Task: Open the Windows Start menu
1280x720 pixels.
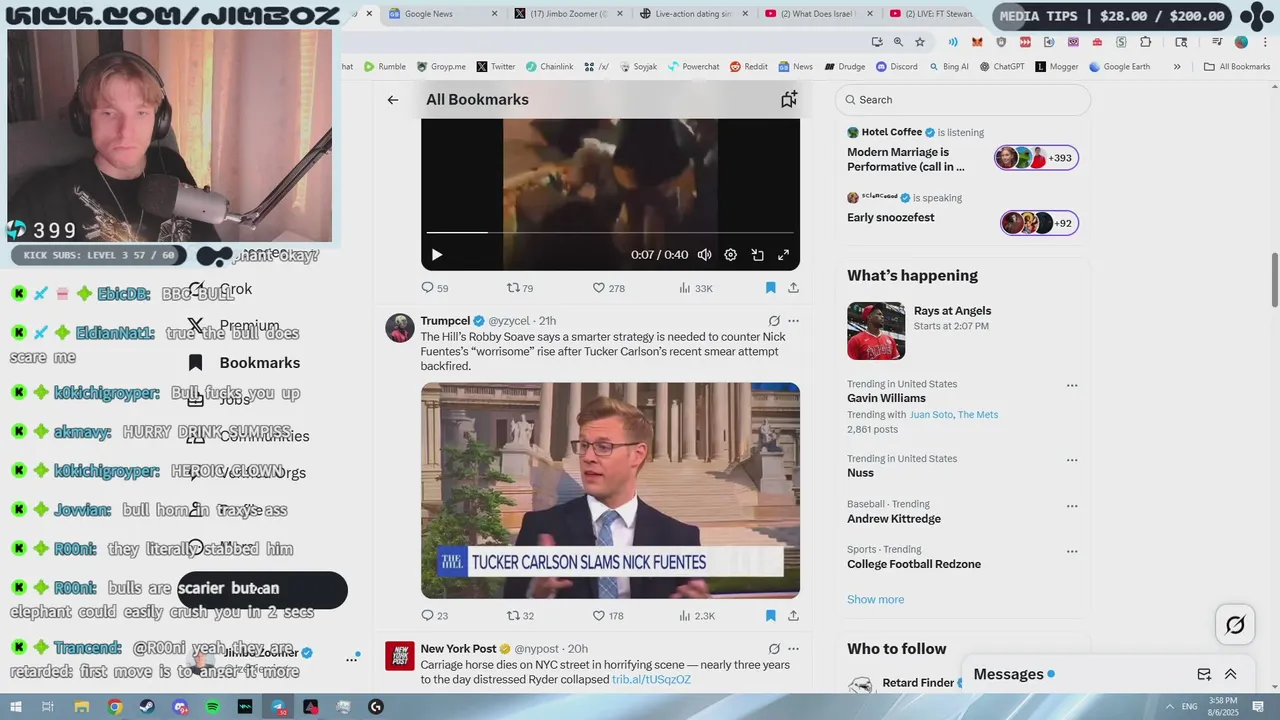Action: click(x=16, y=707)
